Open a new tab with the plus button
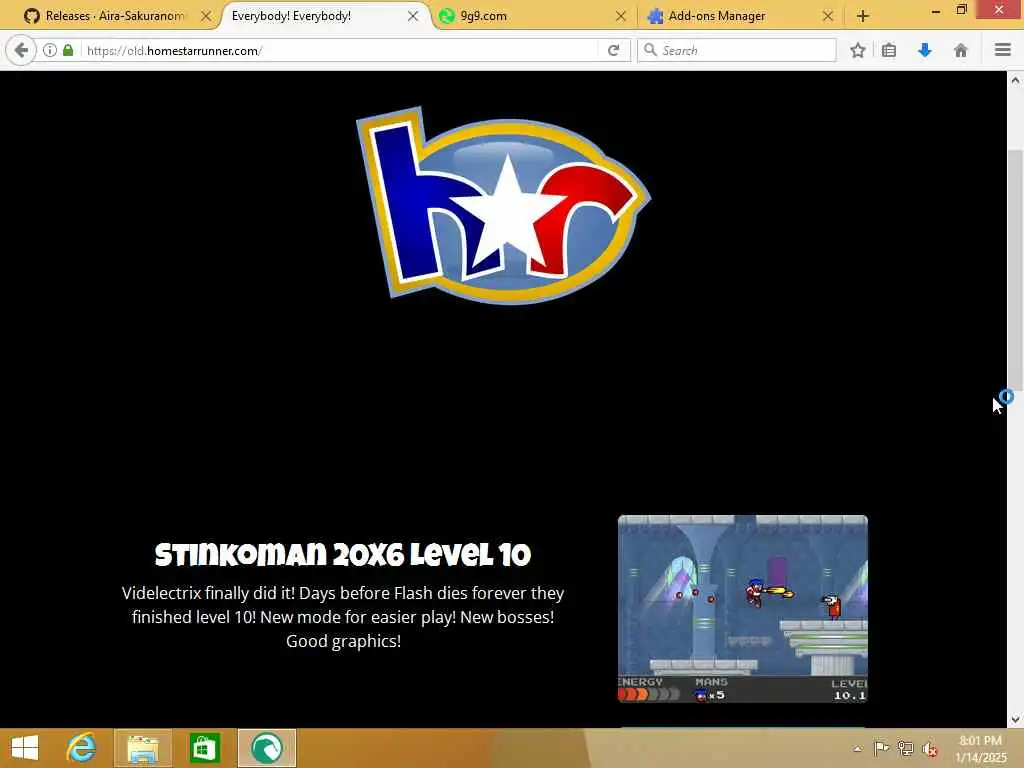Viewport: 1024px width, 768px height. [x=863, y=16]
